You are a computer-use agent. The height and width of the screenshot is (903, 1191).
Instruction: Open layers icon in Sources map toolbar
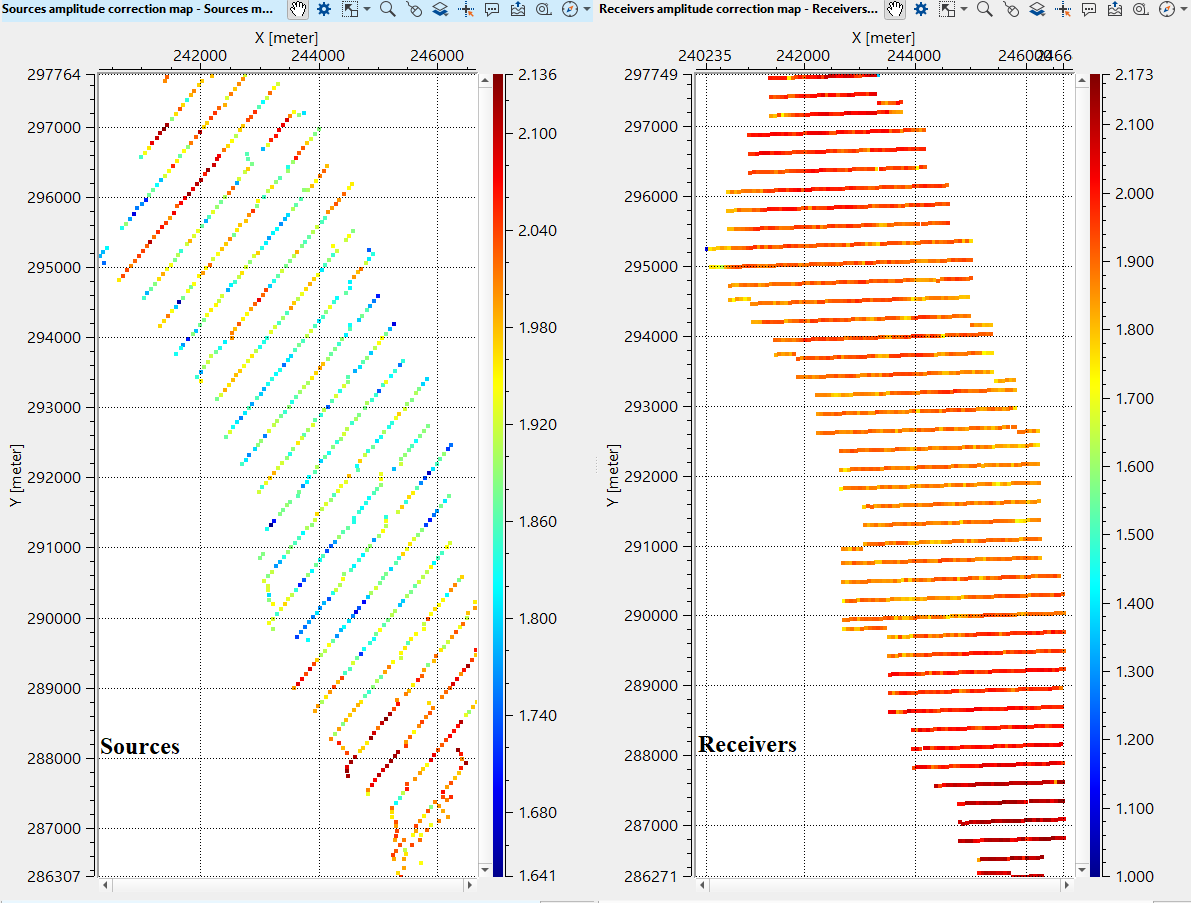439,9
